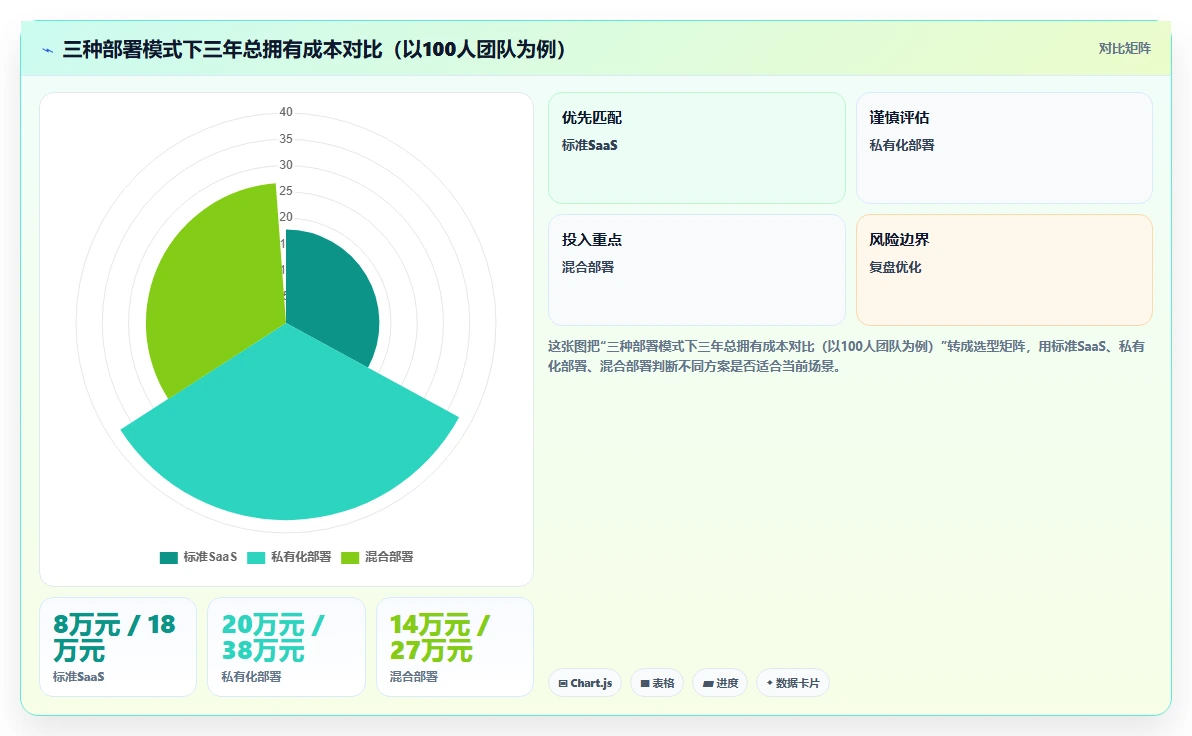Click the axis label 35
This screenshot has height=736, width=1192.
tap(286, 138)
